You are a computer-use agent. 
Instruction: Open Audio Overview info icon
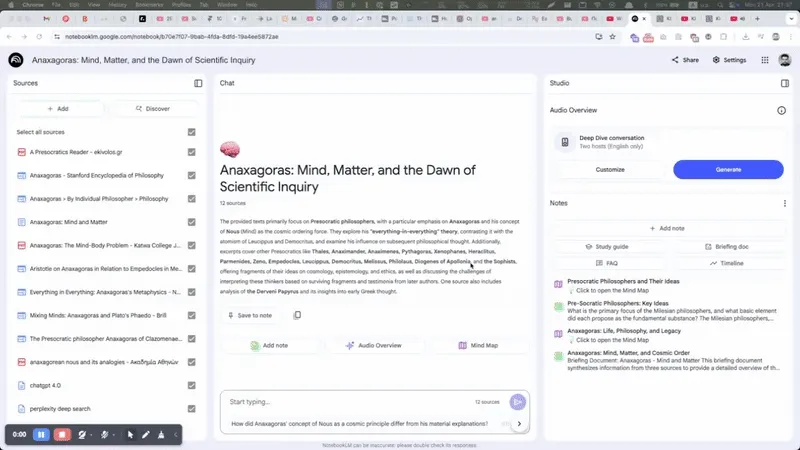(x=781, y=110)
